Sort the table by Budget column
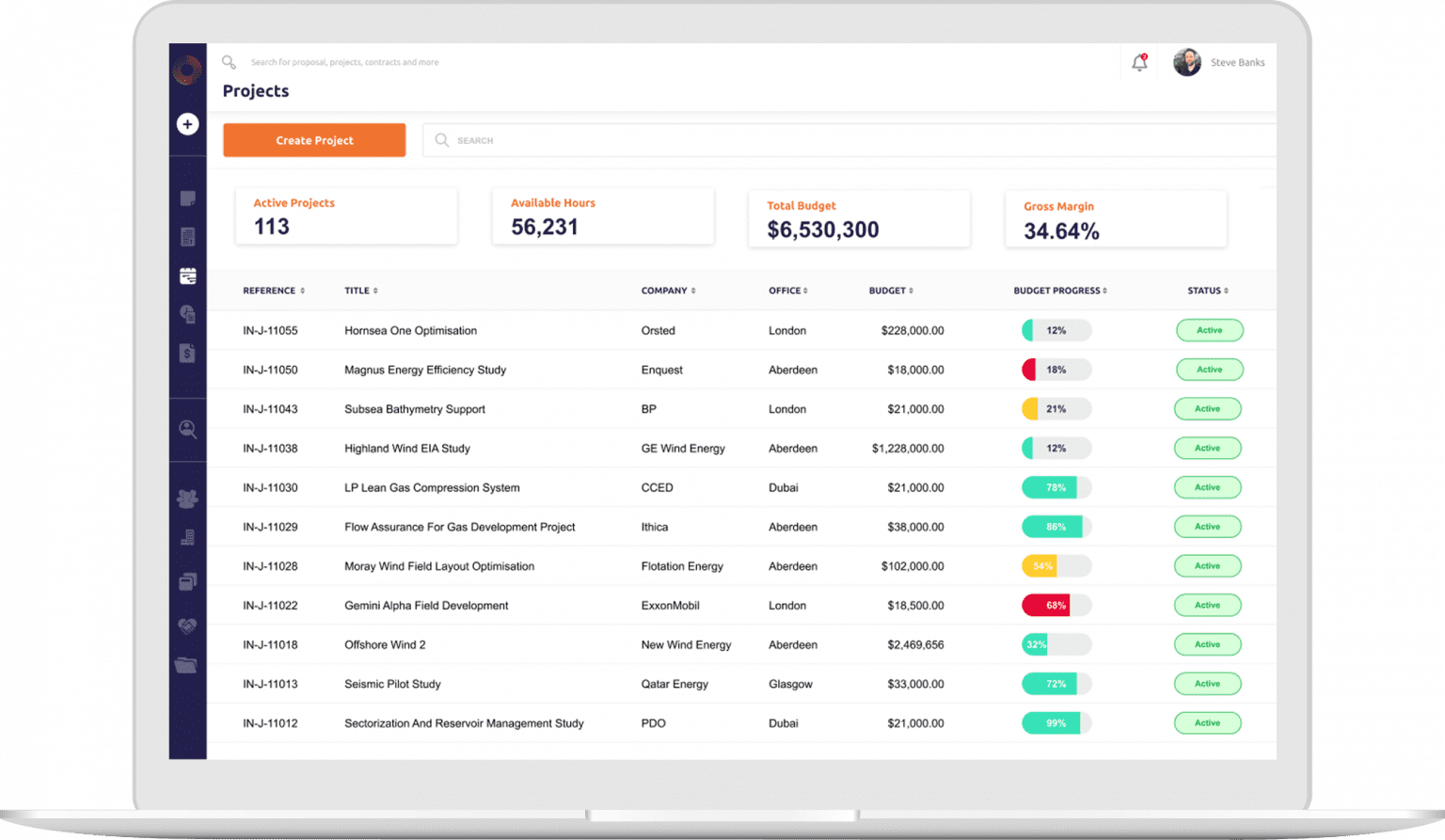The height and width of the screenshot is (840, 1445). click(891, 291)
